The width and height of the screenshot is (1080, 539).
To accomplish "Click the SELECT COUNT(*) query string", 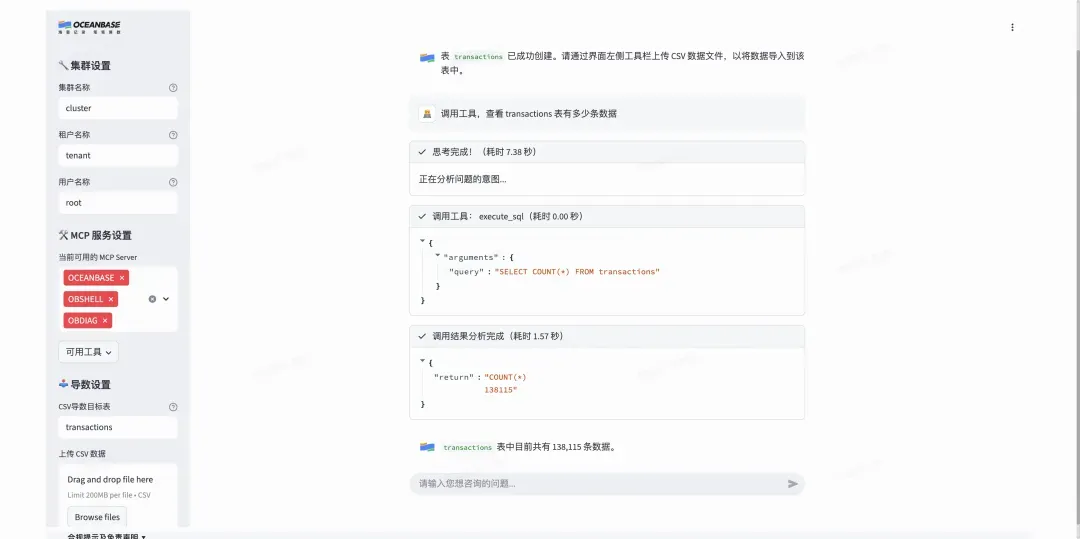I will pyautogui.click(x=577, y=272).
